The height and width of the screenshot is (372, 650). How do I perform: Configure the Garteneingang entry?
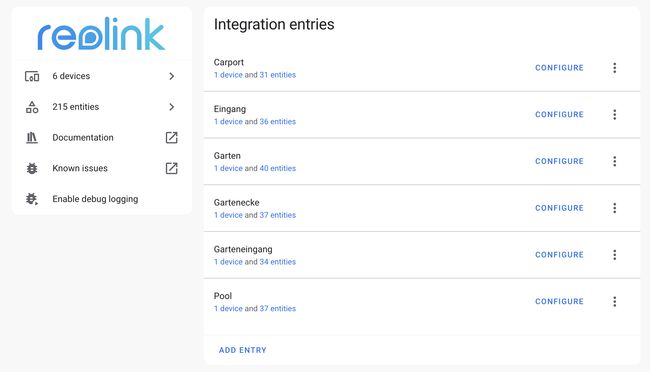coord(559,255)
